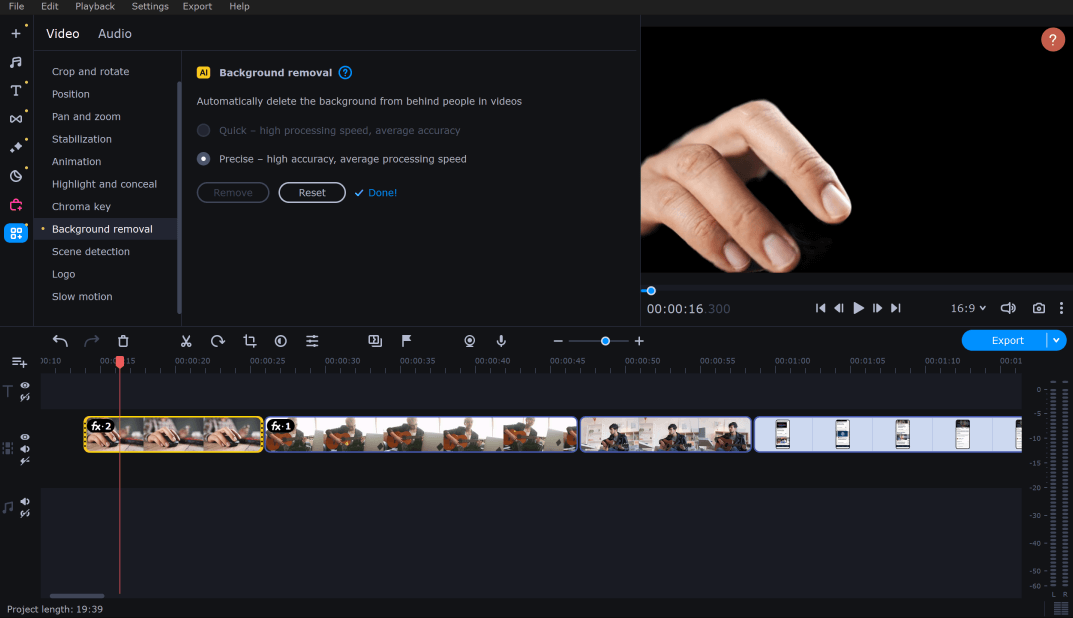Image resolution: width=1073 pixels, height=618 pixels.
Task: Start a webcam capture
Action: click(469, 341)
